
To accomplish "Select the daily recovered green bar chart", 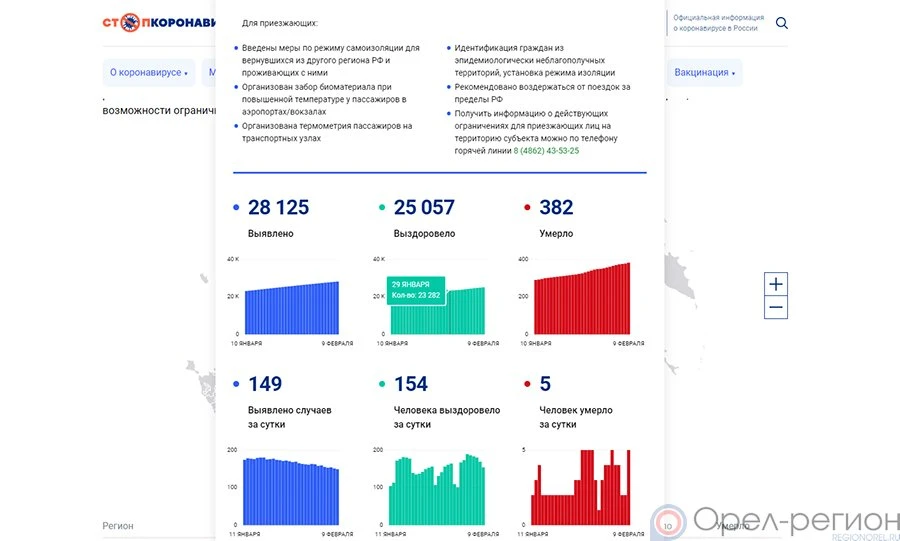I will point(438,492).
